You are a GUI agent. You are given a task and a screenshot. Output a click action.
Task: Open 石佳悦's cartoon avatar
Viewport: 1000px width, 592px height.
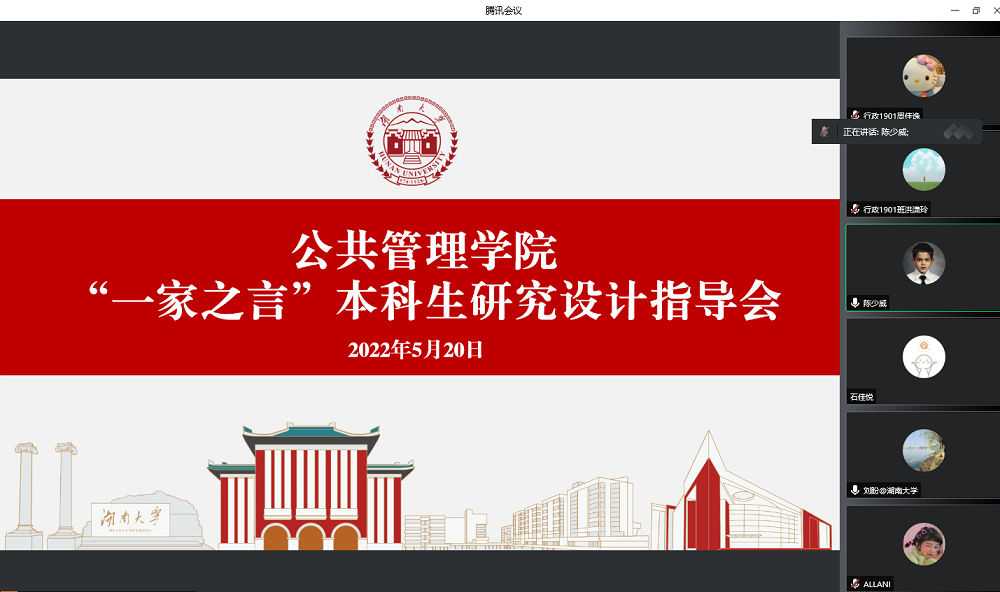tap(923, 357)
